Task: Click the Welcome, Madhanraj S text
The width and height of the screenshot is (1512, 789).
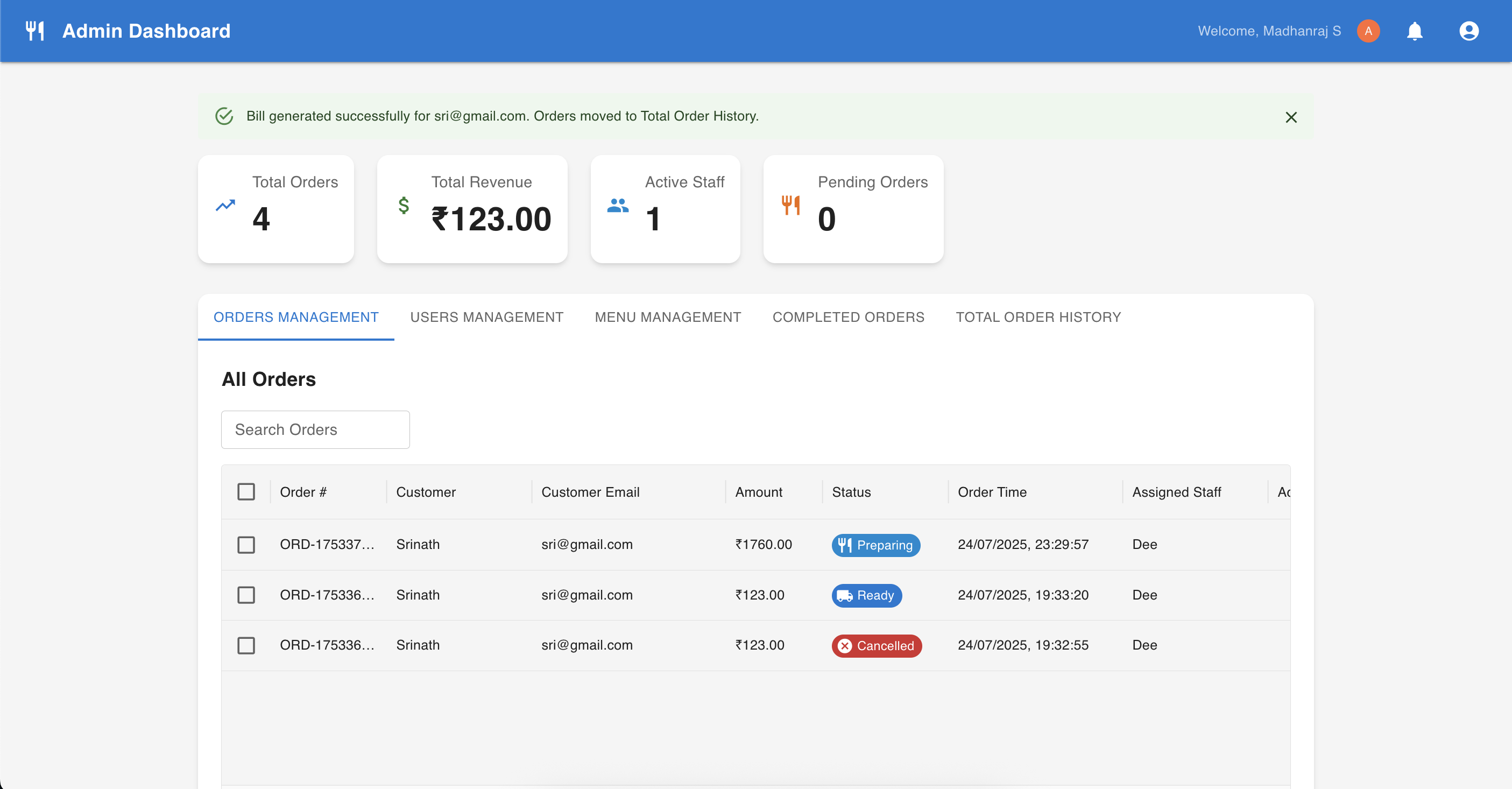Action: tap(1269, 31)
